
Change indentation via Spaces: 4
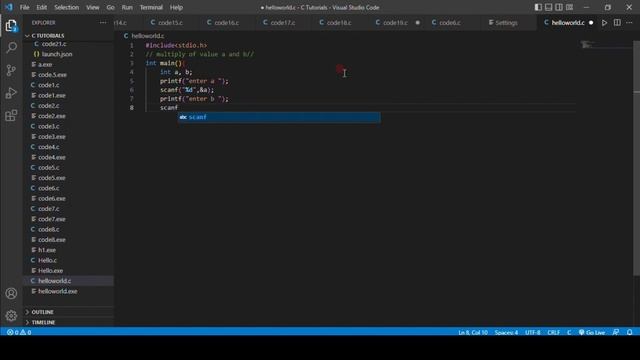click(x=506, y=332)
